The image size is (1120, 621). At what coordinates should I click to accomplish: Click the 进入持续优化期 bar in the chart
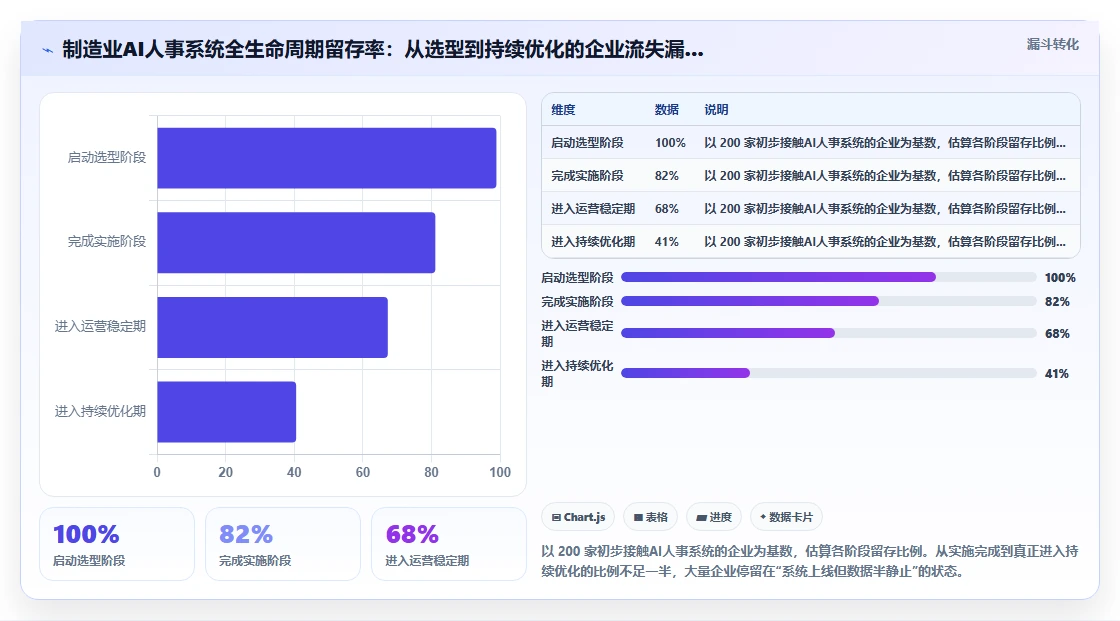pyautogui.click(x=226, y=412)
